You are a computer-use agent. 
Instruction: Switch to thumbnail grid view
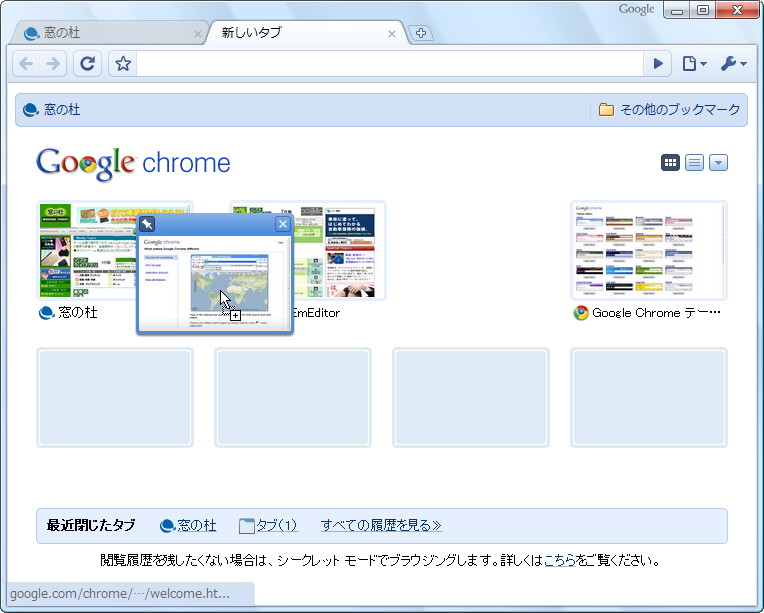(670, 162)
